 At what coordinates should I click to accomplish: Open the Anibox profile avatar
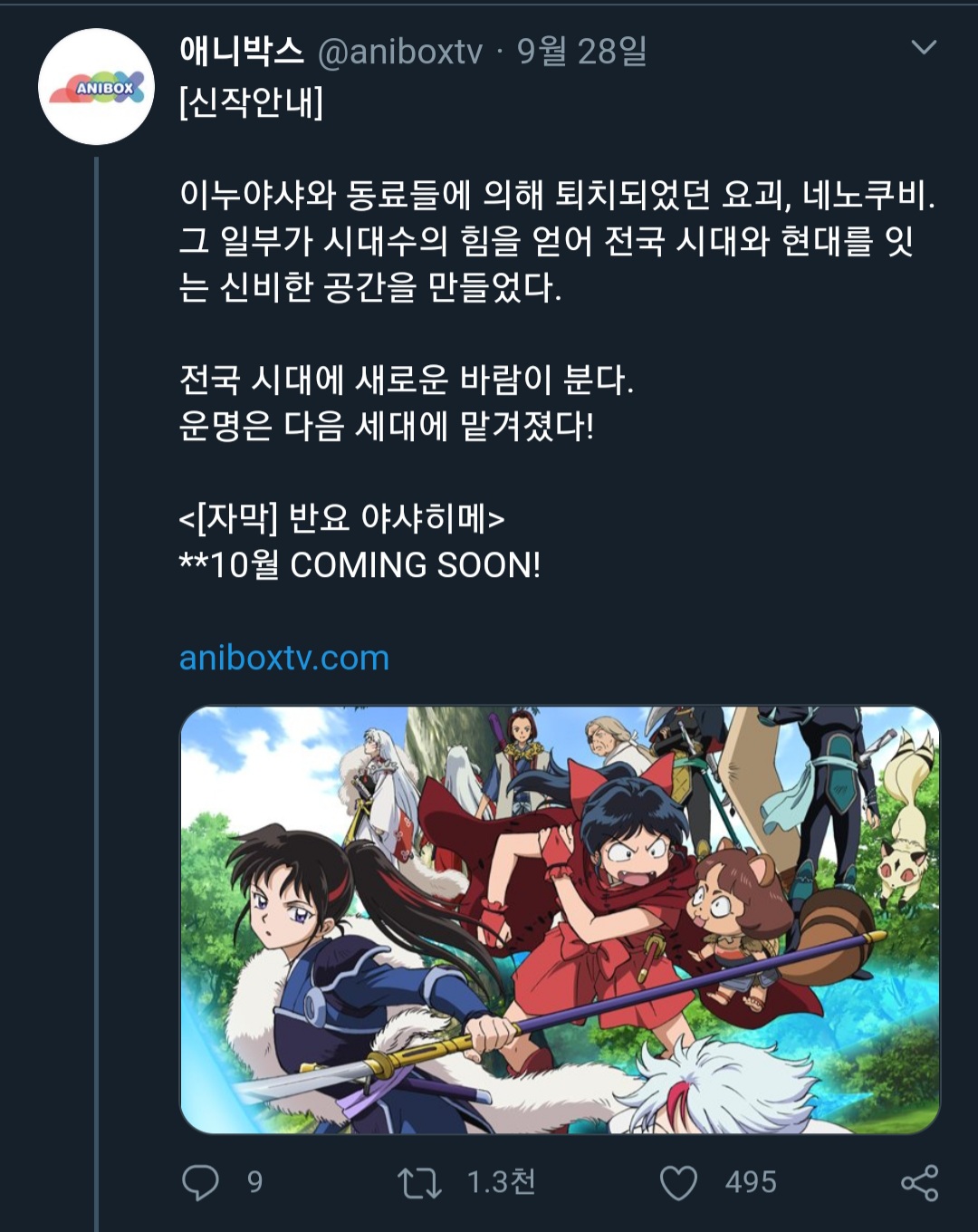(x=96, y=87)
